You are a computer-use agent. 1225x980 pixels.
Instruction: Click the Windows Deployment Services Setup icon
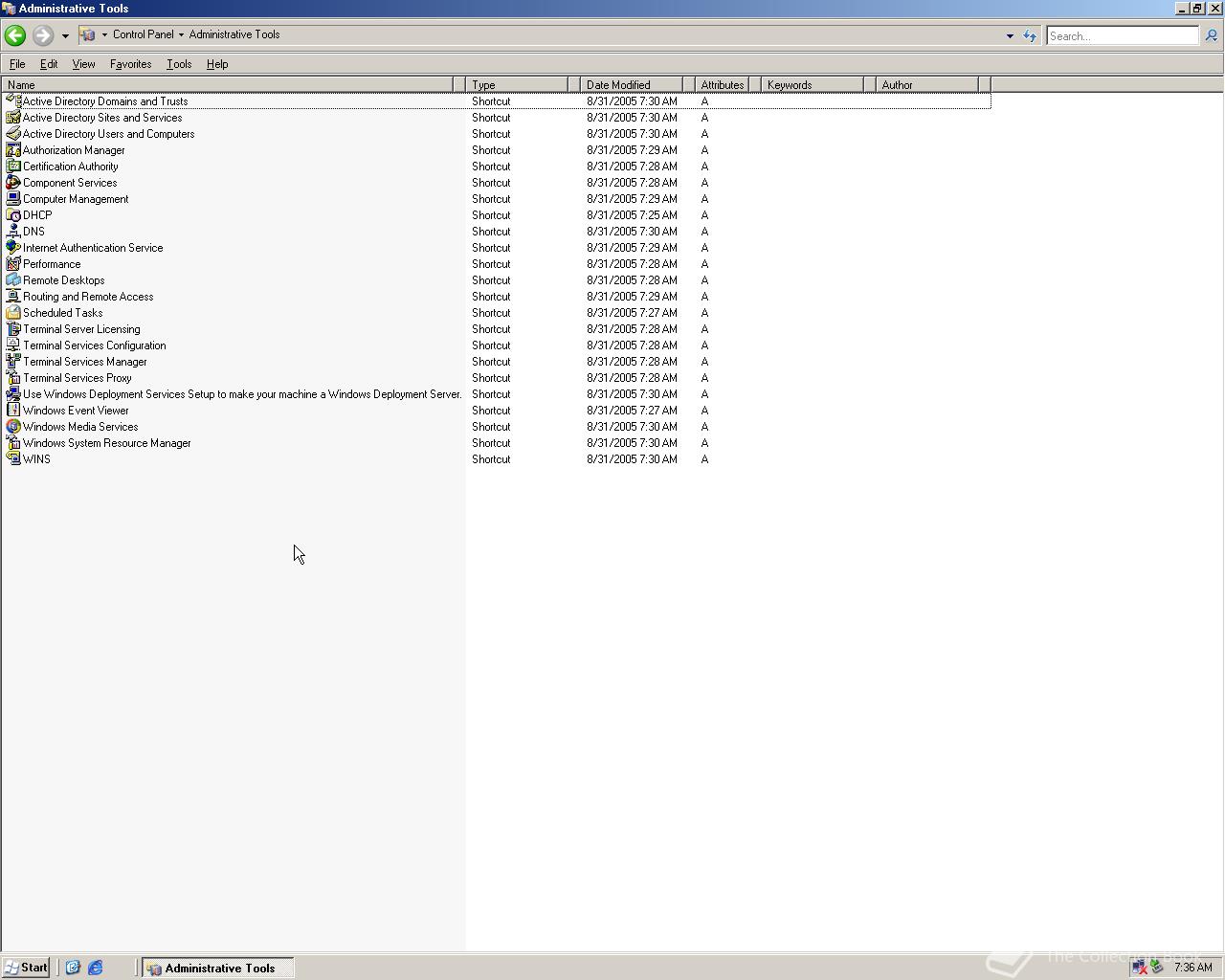(x=13, y=394)
